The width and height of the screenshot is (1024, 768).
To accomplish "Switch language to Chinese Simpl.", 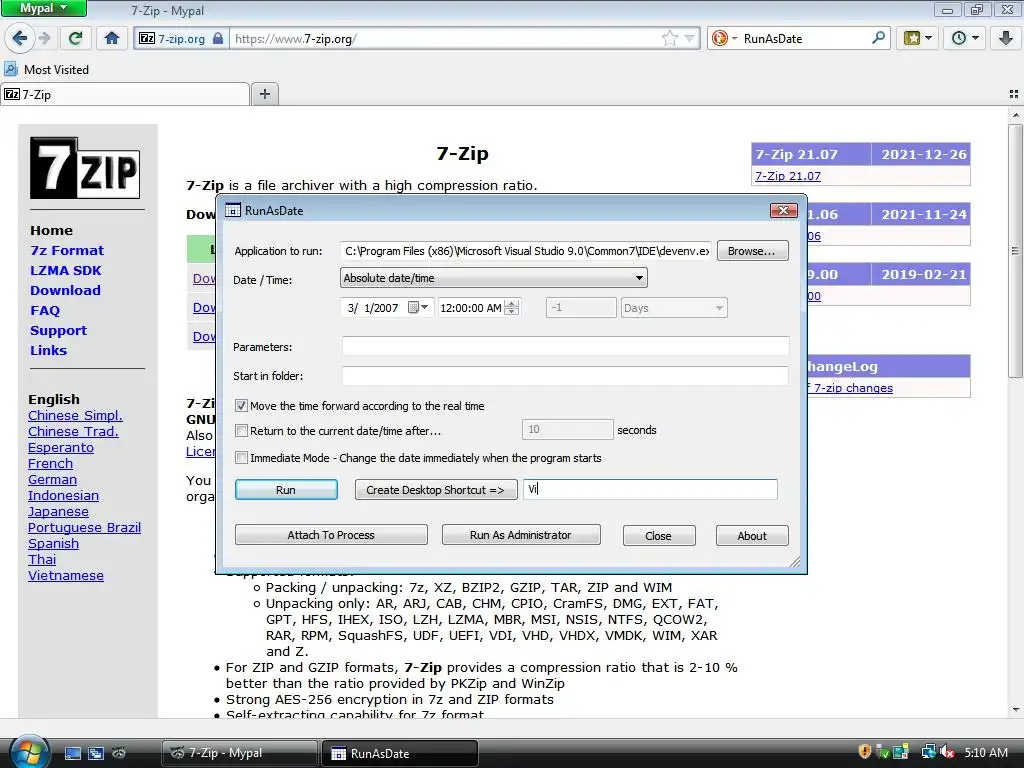I will point(75,415).
